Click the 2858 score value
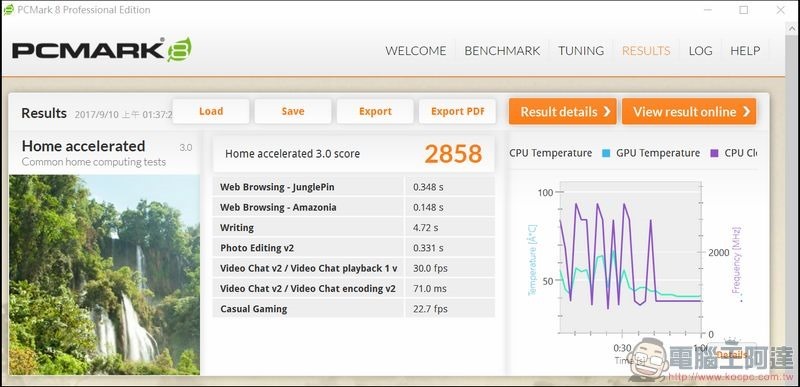The width and height of the screenshot is (800, 387). [x=453, y=154]
